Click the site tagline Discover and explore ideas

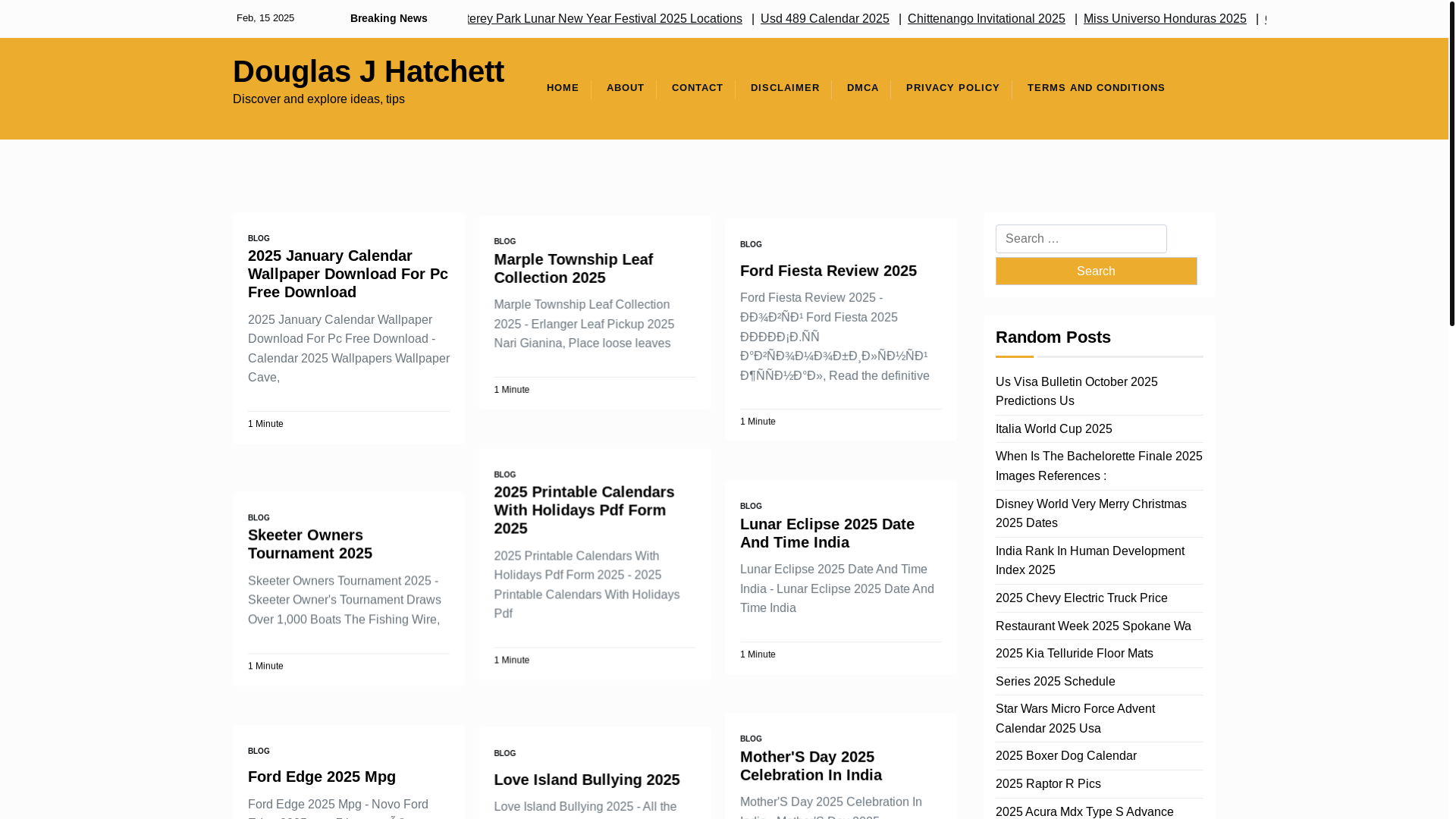click(x=318, y=99)
